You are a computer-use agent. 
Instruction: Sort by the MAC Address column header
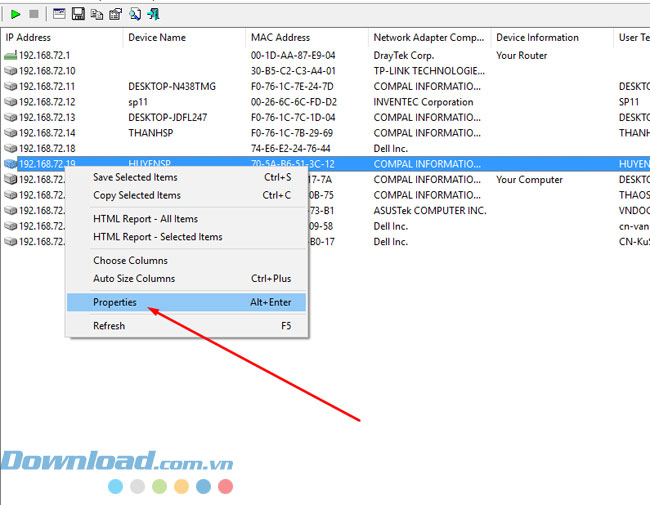click(307, 38)
